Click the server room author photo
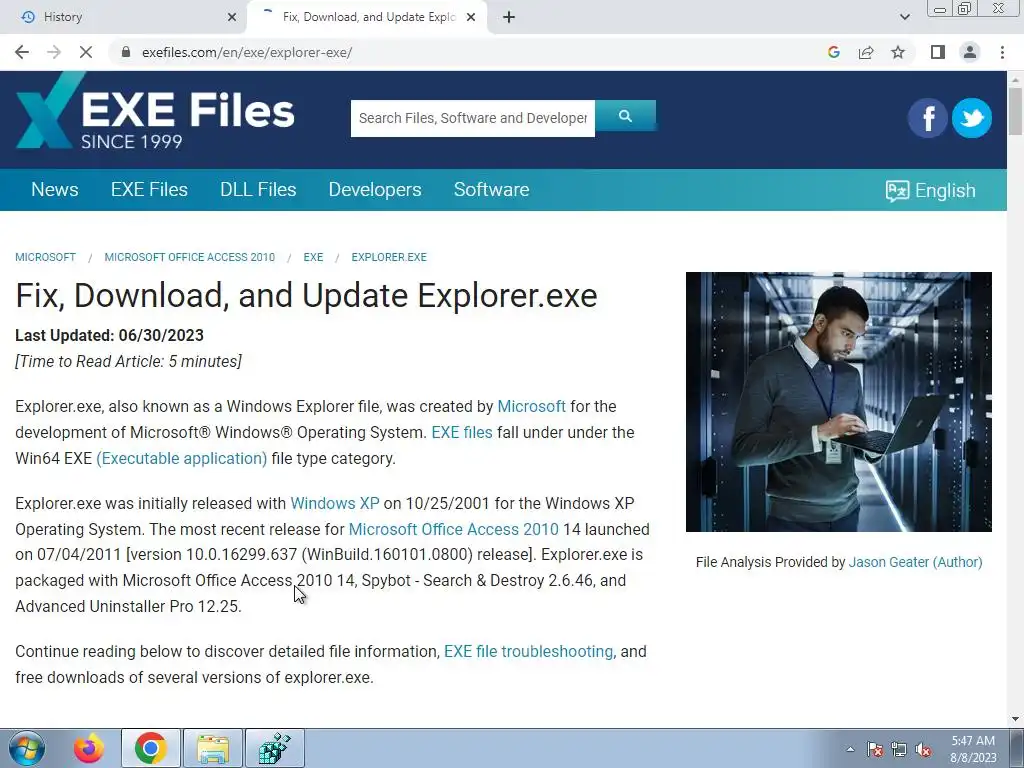The height and width of the screenshot is (768, 1024). (x=839, y=402)
